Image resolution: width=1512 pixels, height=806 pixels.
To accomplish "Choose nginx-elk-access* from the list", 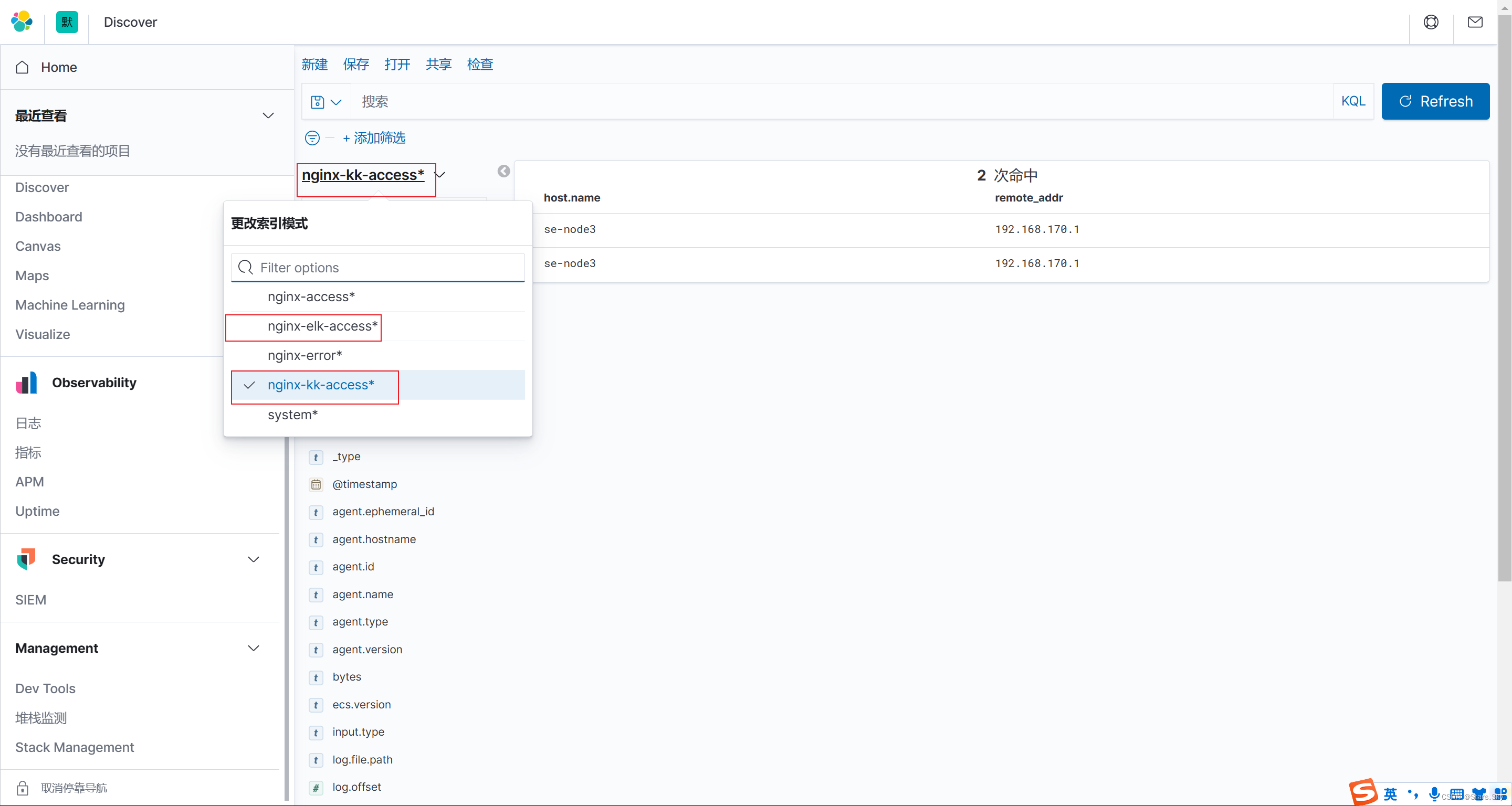I will click(x=322, y=327).
